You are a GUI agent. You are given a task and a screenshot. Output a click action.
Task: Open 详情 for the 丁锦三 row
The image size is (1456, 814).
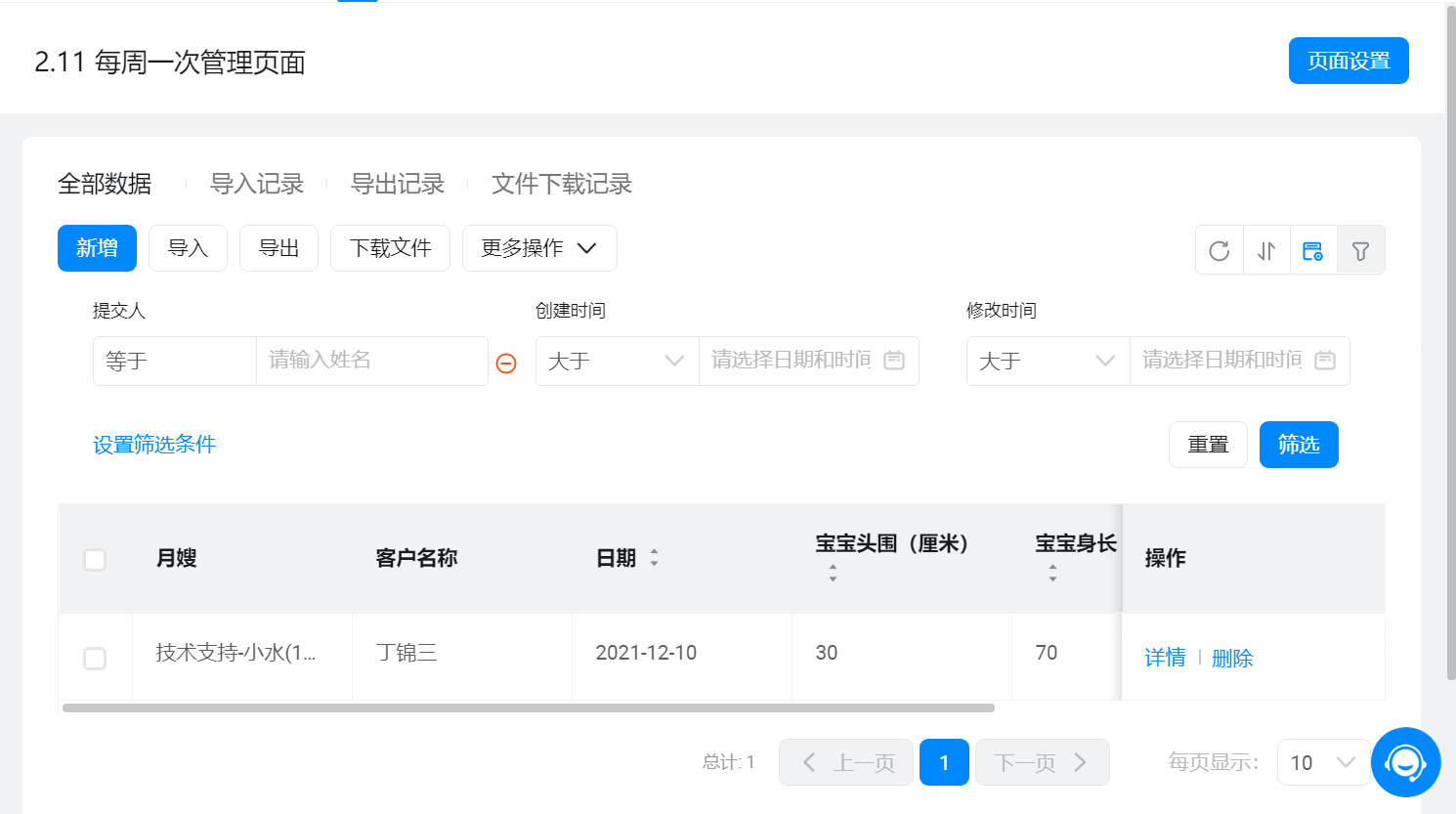[x=1165, y=658]
